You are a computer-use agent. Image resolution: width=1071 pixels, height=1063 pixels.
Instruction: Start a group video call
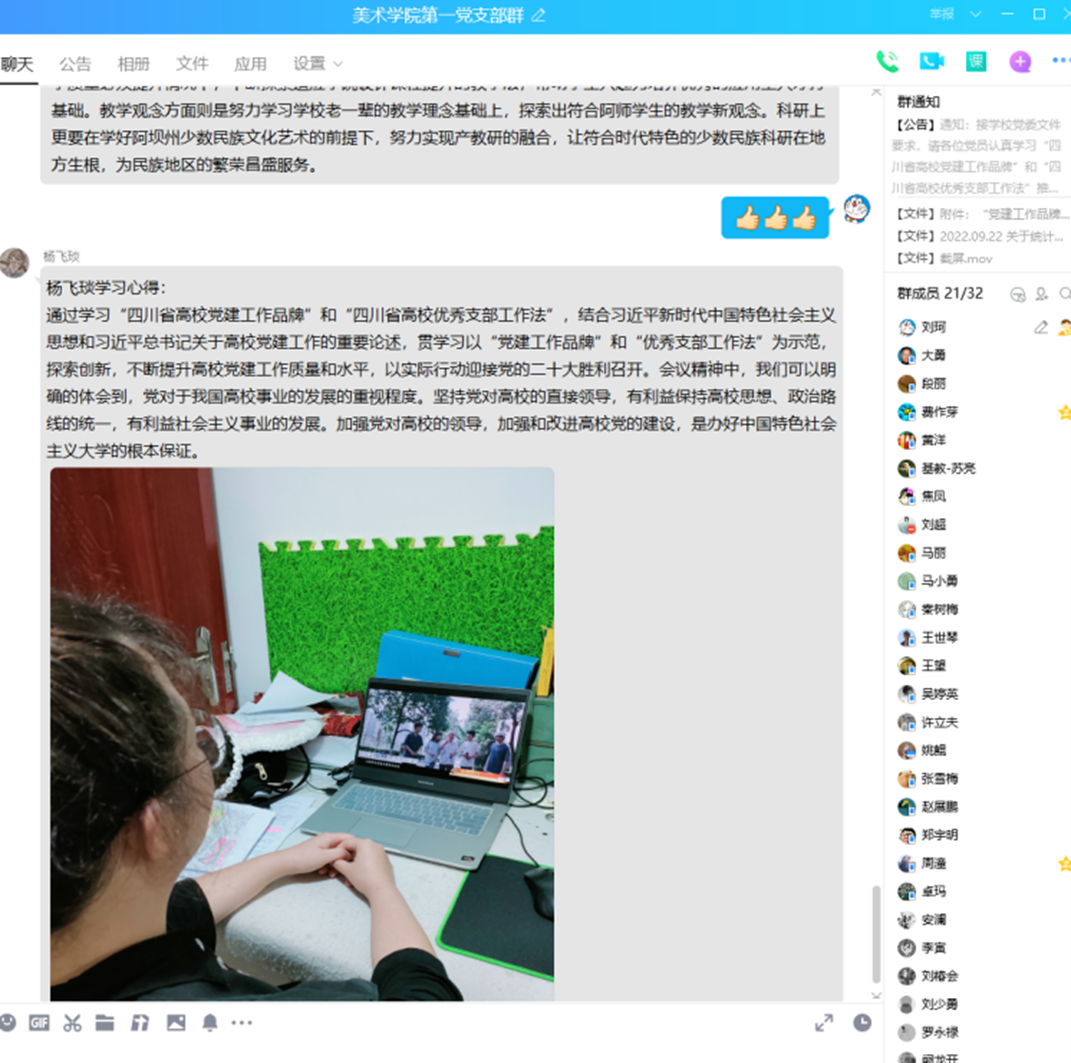pyautogui.click(x=932, y=61)
